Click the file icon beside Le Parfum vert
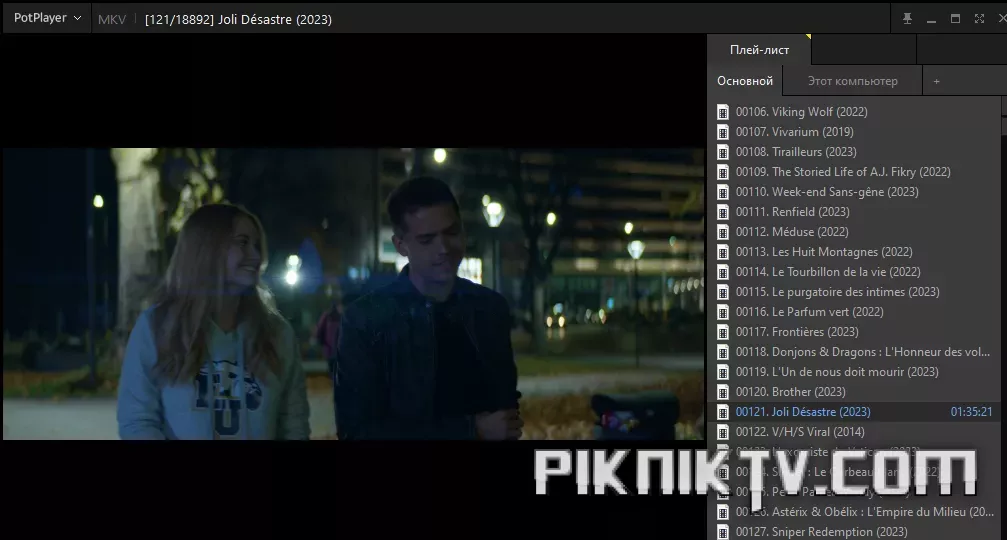This screenshot has height=540, width=1007. click(x=722, y=311)
